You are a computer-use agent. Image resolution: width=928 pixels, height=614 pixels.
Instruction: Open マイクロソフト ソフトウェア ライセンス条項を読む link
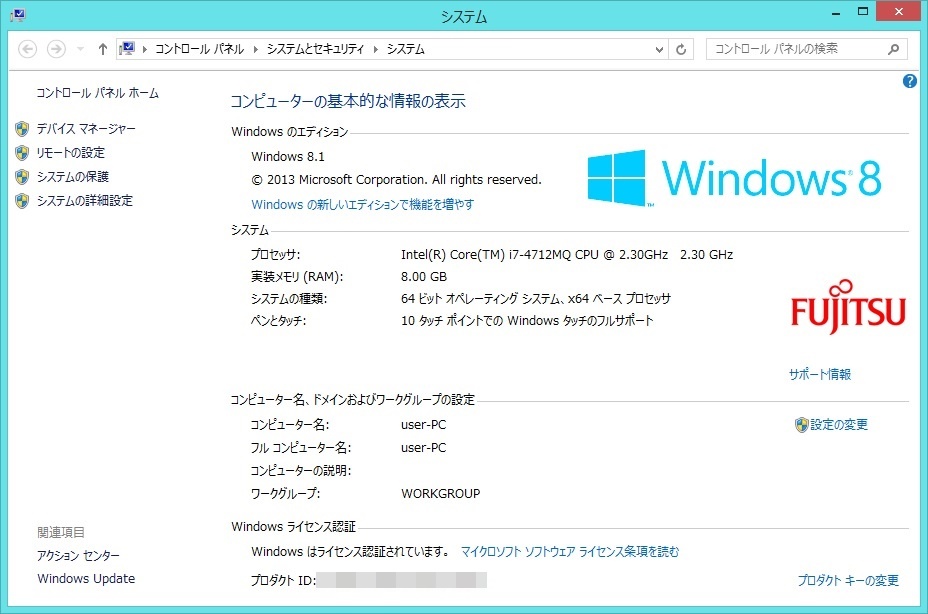click(570, 552)
